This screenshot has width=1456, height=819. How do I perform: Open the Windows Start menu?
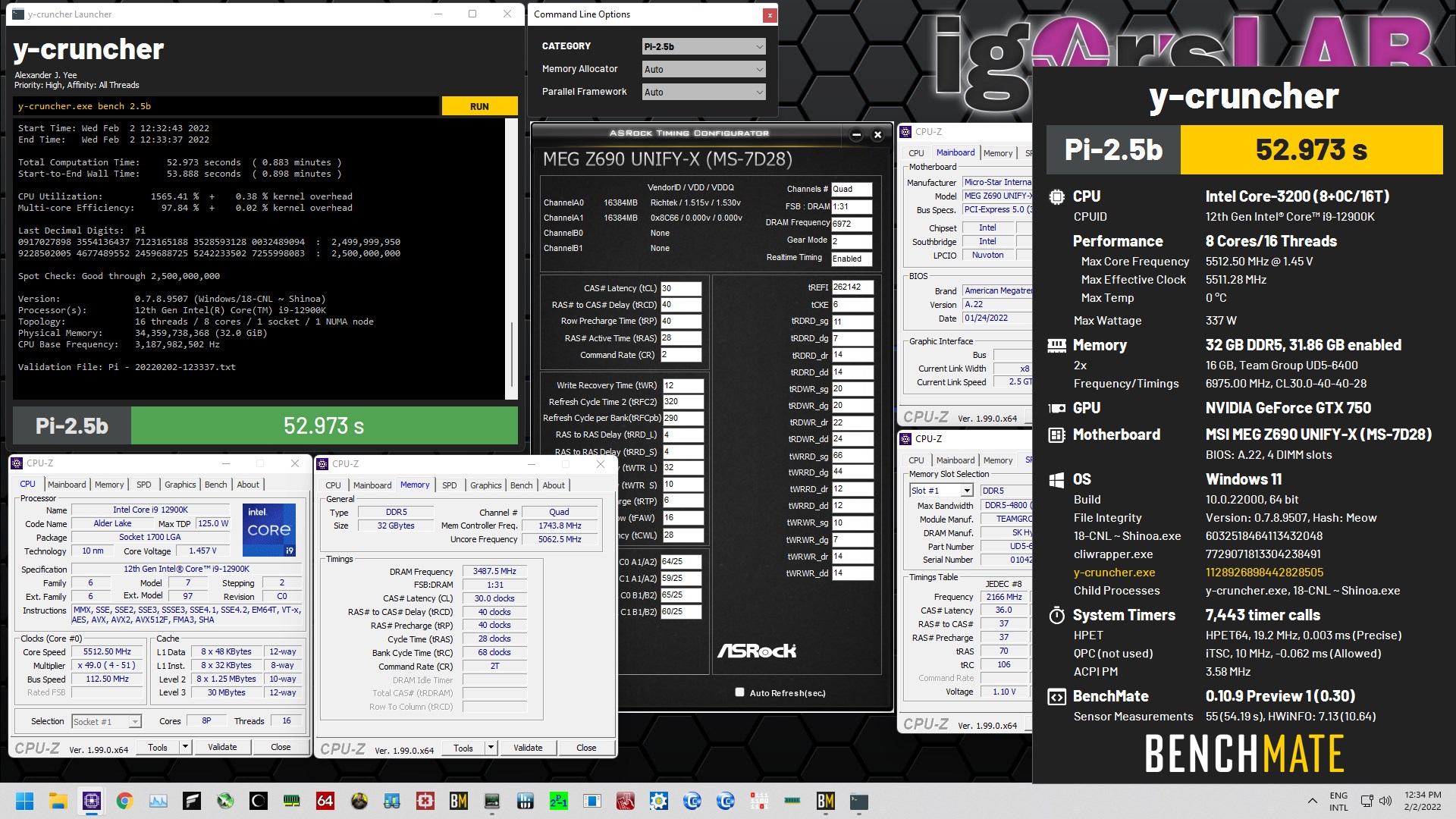pos(24,801)
